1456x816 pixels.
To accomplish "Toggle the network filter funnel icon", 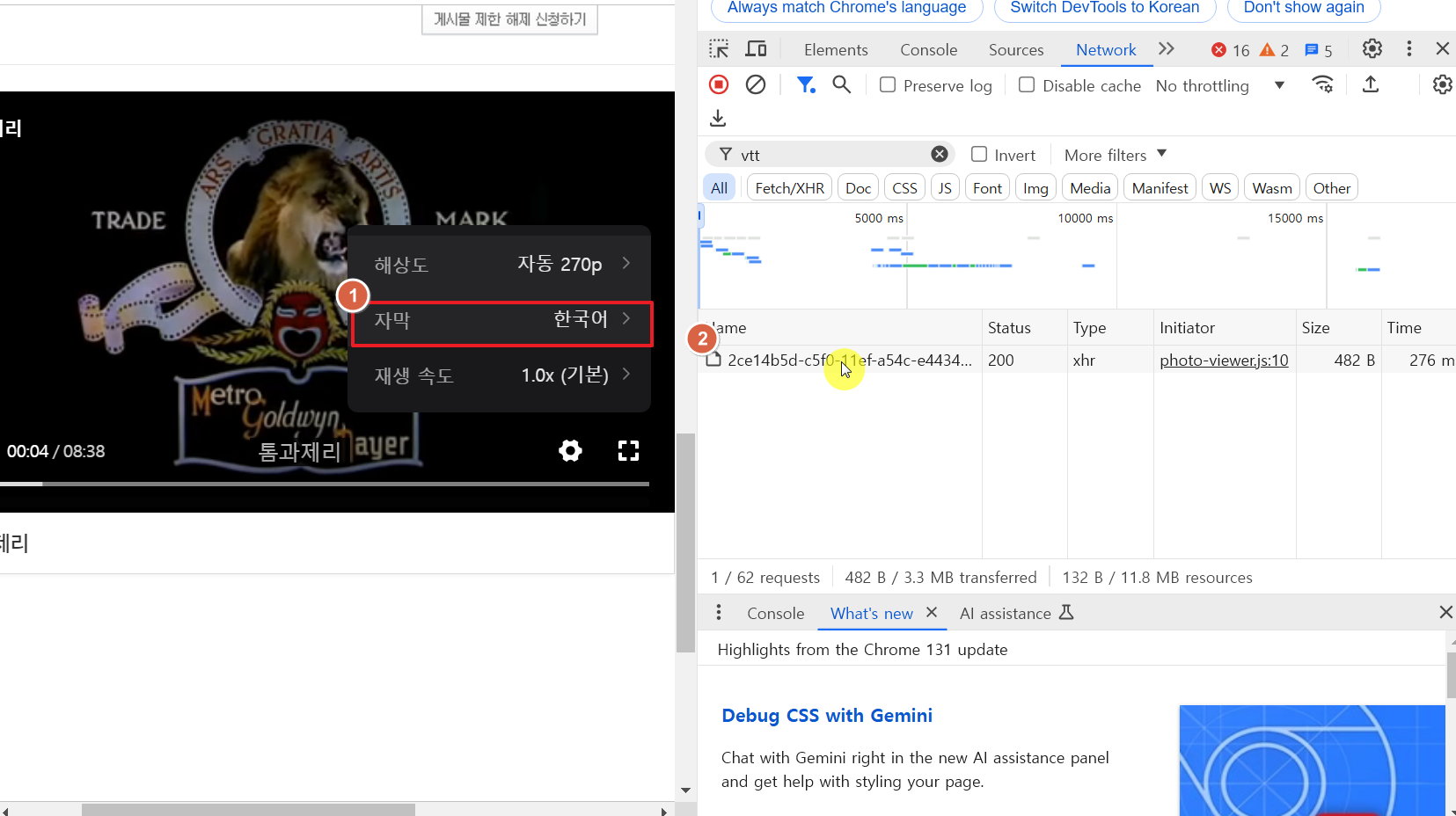I will click(806, 84).
